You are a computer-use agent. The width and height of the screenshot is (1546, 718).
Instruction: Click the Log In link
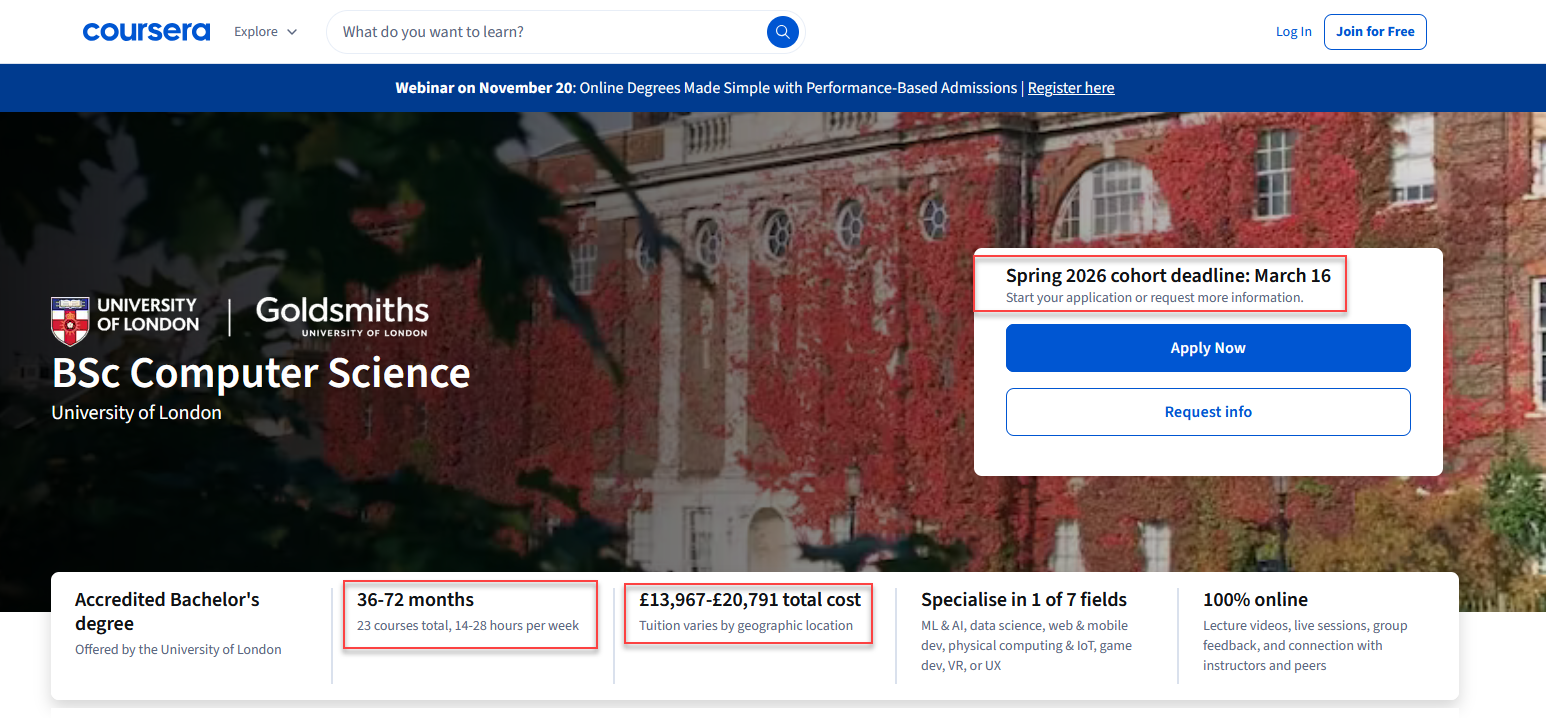[1293, 32]
